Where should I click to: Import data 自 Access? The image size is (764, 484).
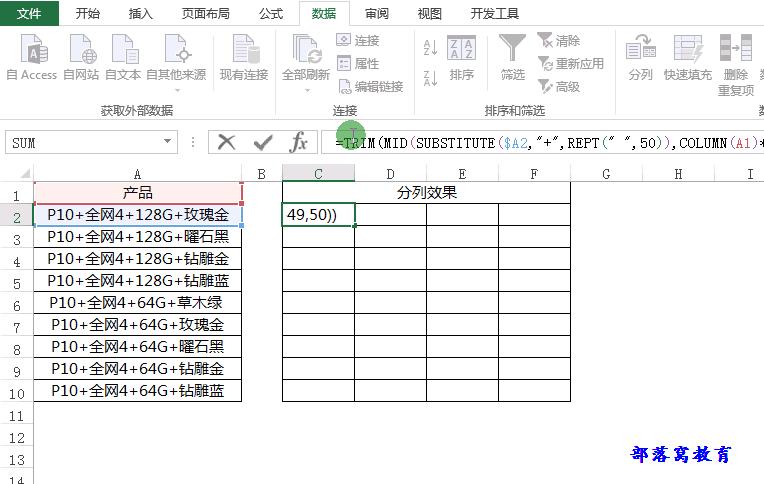[x=32, y=57]
